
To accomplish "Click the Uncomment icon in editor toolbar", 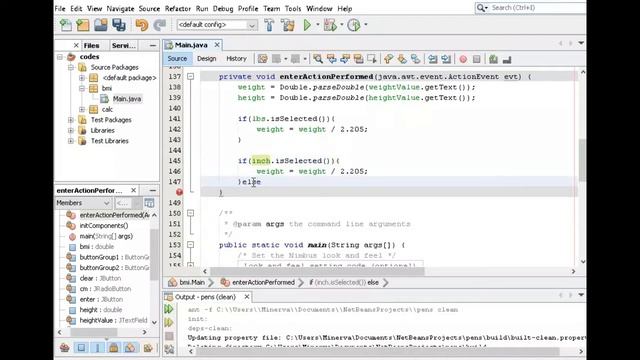I will (x=507, y=59).
